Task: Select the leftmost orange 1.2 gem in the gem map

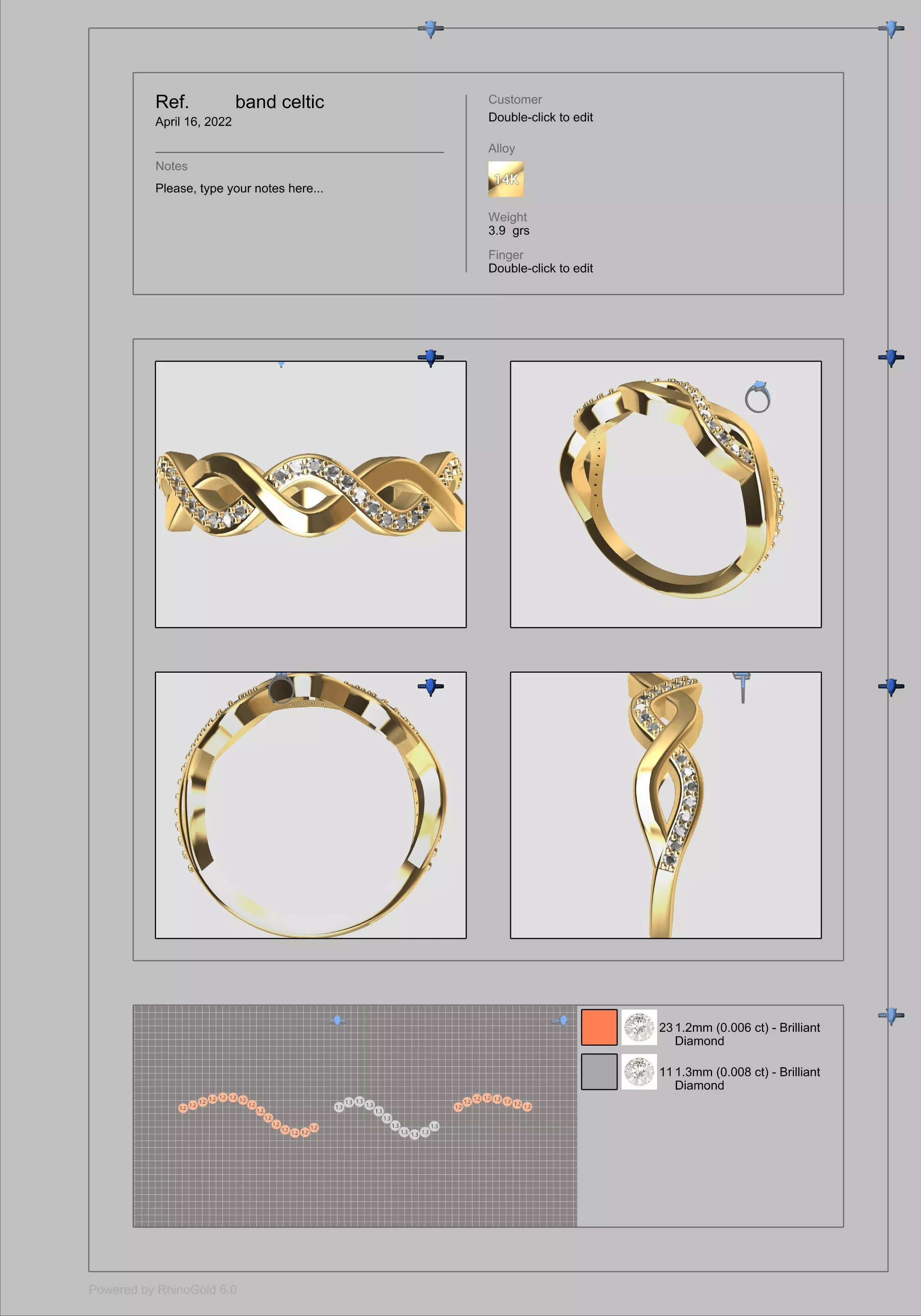Action: click(x=183, y=1108)
